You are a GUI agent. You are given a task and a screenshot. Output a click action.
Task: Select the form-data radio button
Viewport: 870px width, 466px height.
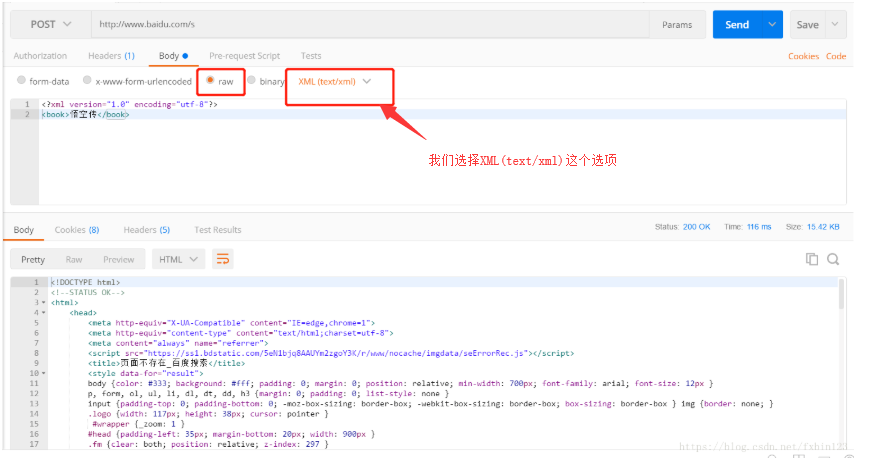pos(21,80)
